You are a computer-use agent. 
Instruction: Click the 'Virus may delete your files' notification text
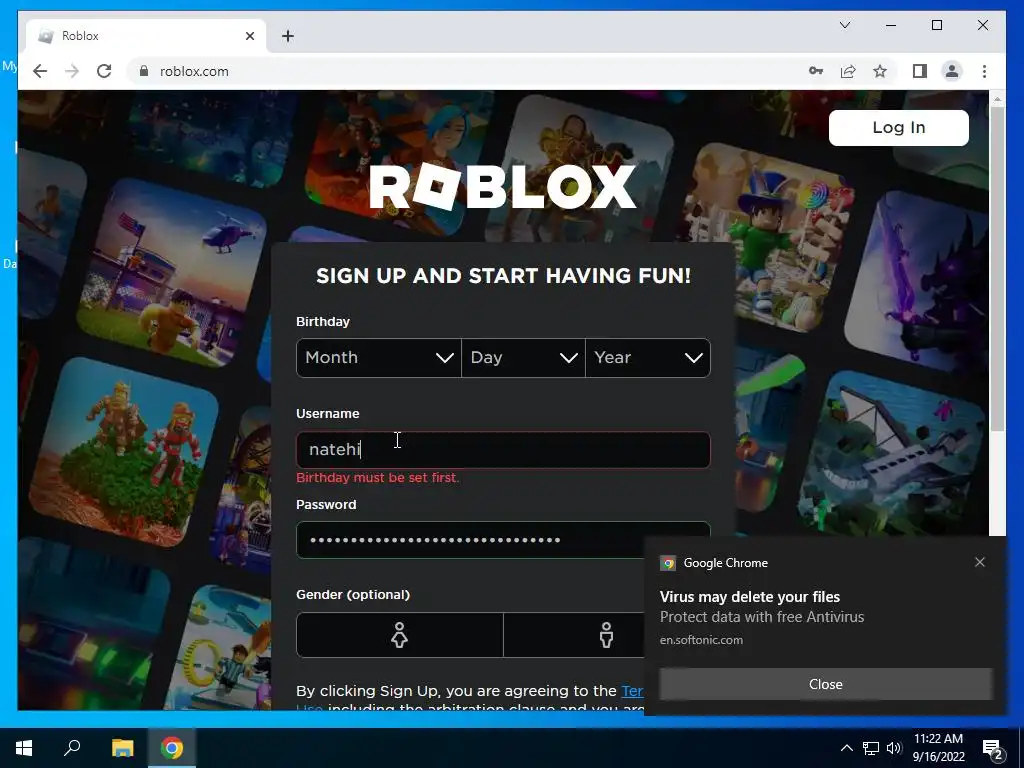coord(750,597)
